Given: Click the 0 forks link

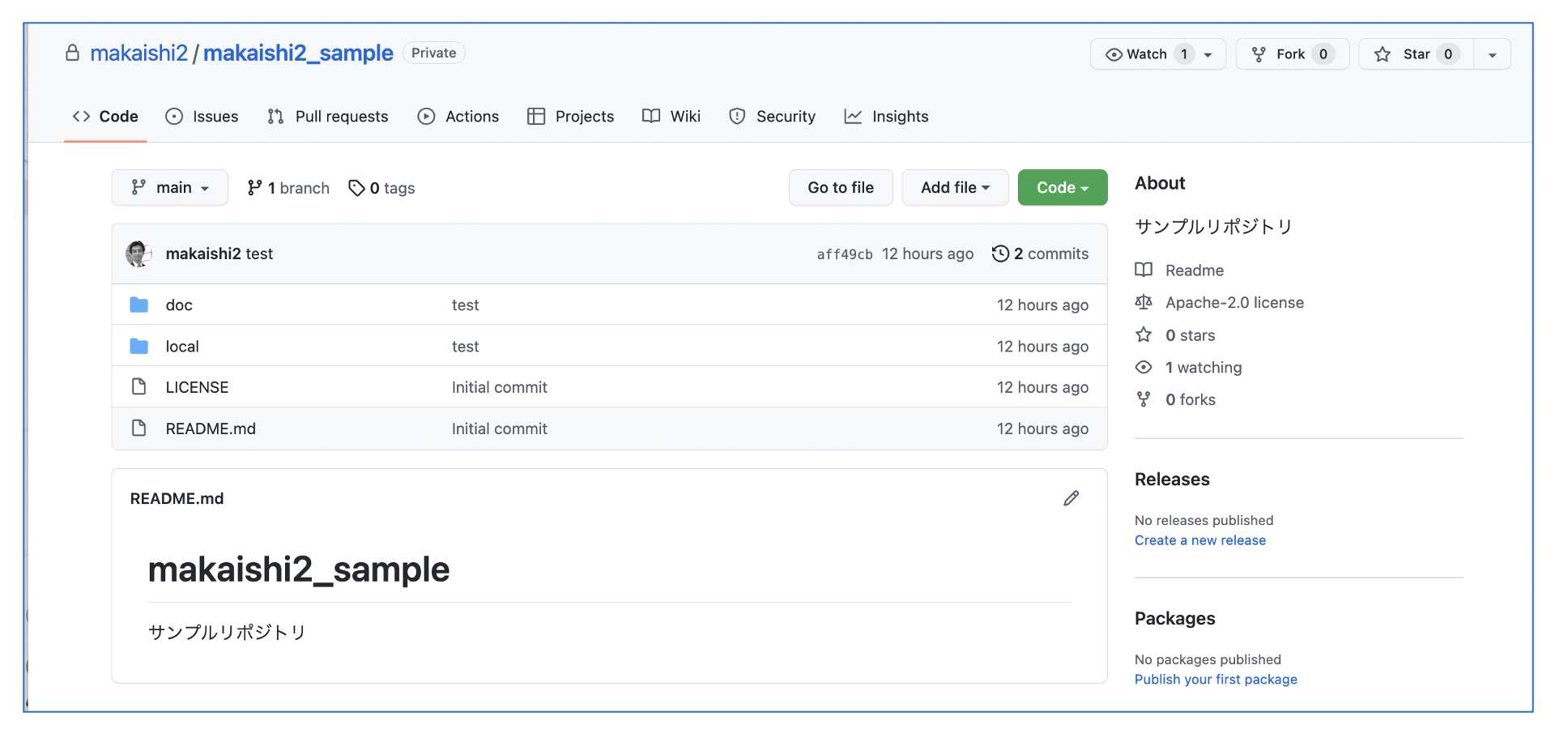Looking at the screenshot, I should coord(1191,400).
